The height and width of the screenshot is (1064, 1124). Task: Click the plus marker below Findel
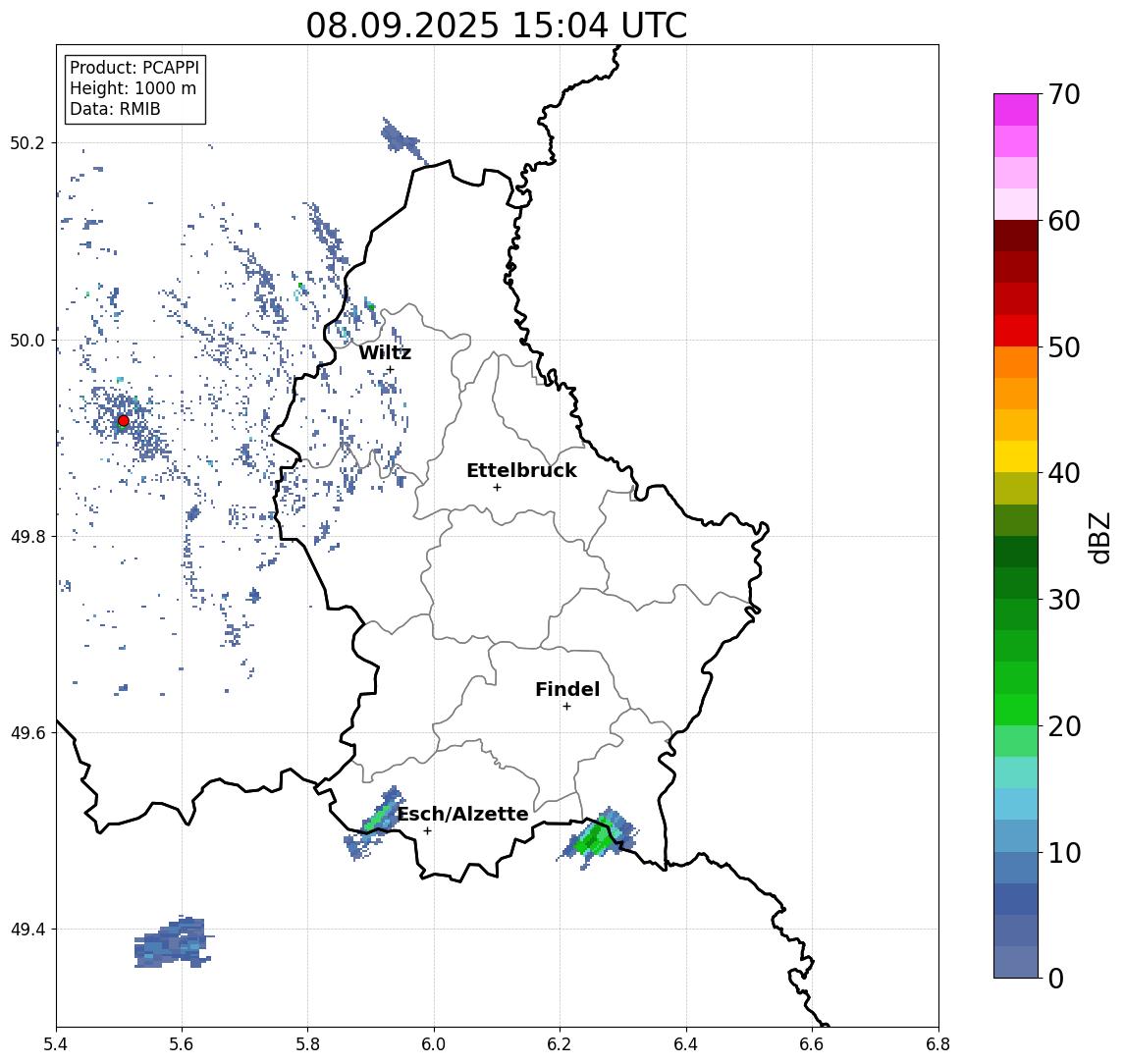coord(566,707)
